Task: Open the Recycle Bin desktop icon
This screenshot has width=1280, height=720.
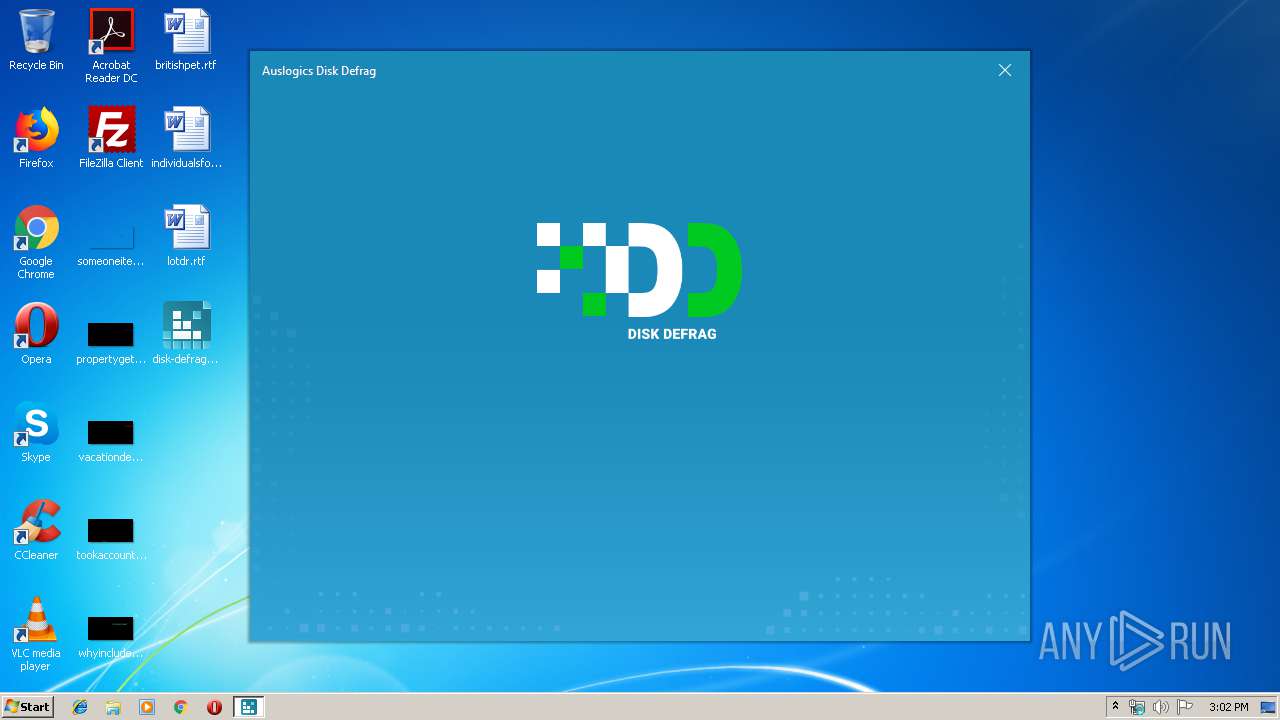Action: click(x=36, y=41)
